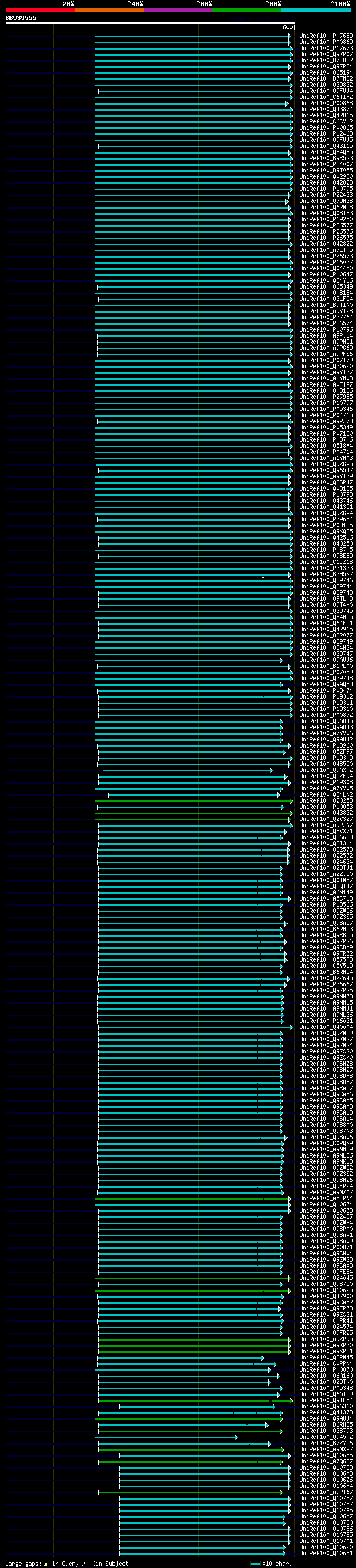The height and width of the screenshot is (1568, 356).
Task: Select hit label UniRef100_Q9AQX3
Action: (x=325, y=684)
